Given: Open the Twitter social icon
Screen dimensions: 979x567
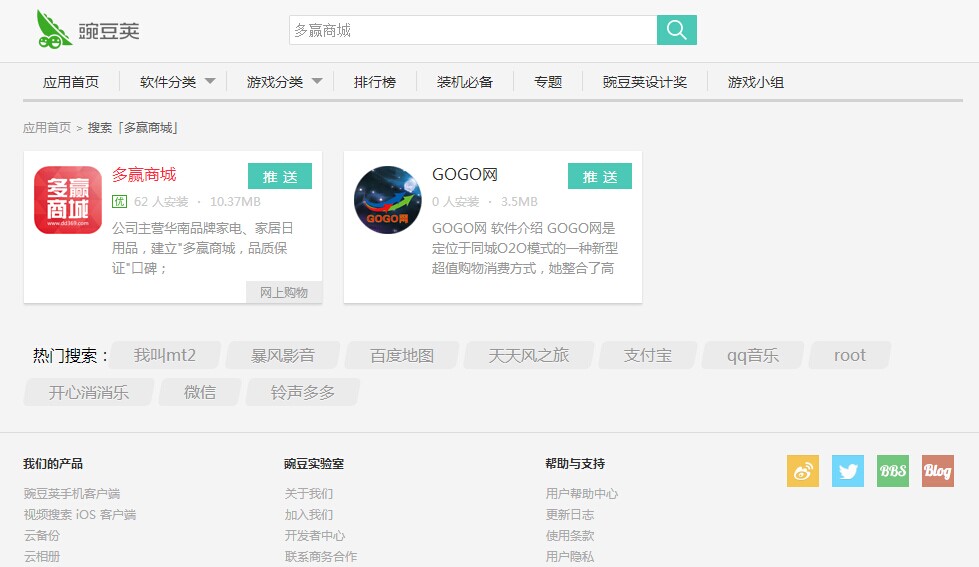Looking at the screenshot, I should click(x=848, y=471).
